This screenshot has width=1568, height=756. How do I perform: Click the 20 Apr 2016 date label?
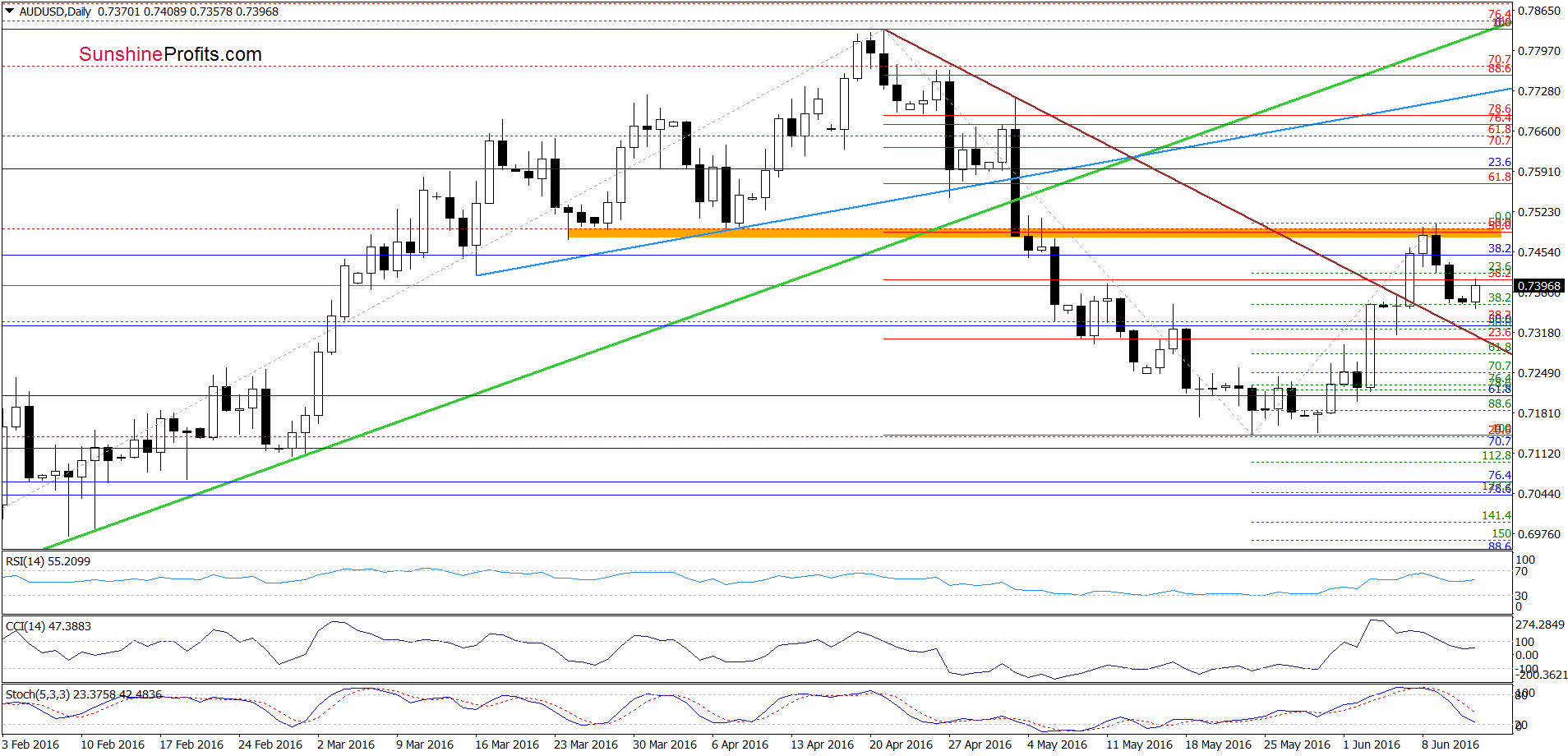[x=902, y=744]
